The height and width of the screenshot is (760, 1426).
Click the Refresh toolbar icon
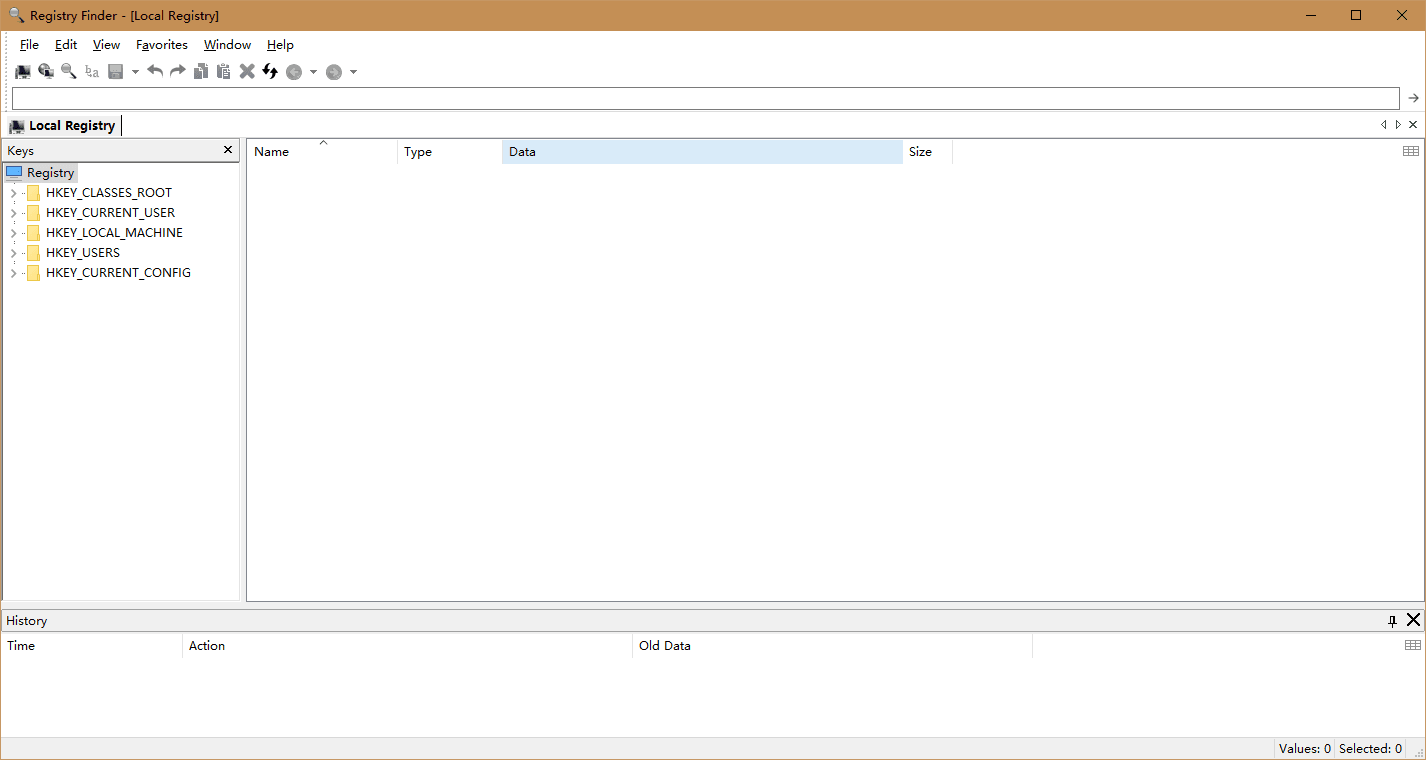click(269, 71)
